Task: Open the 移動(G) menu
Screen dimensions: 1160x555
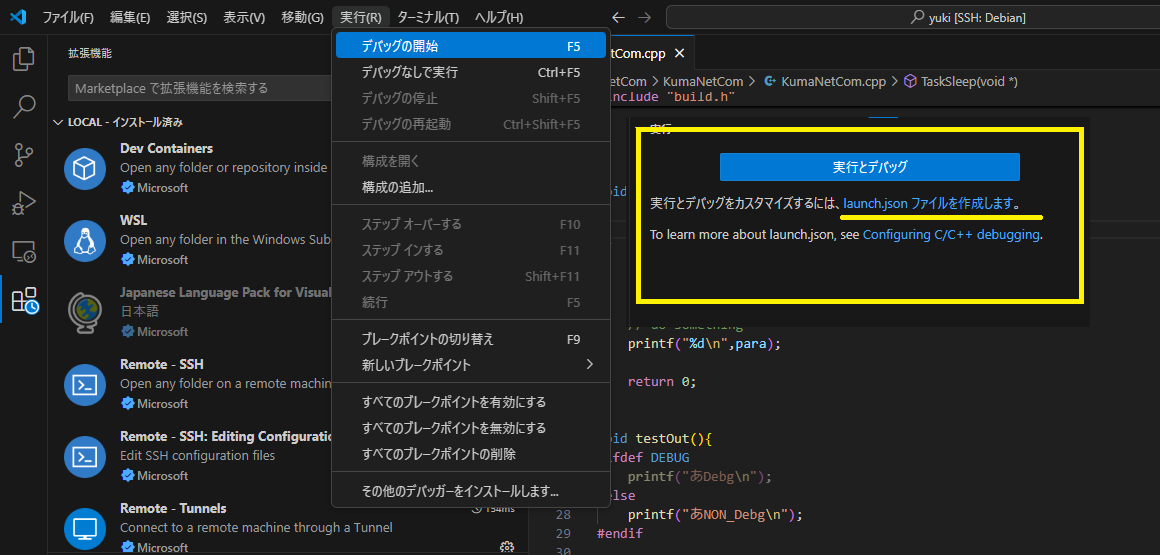Action: tap(303, 17)
